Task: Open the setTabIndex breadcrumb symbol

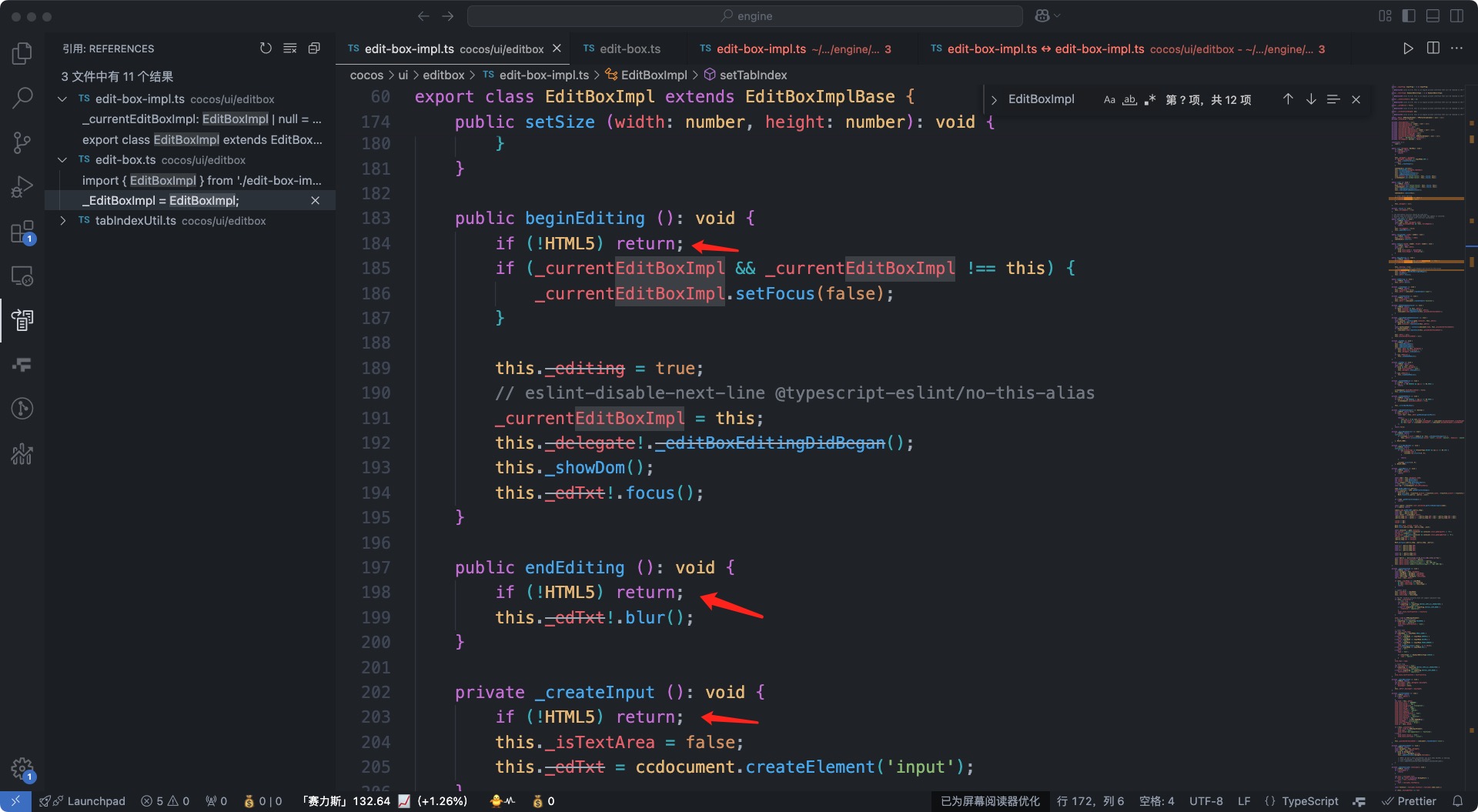Action: 745,75
